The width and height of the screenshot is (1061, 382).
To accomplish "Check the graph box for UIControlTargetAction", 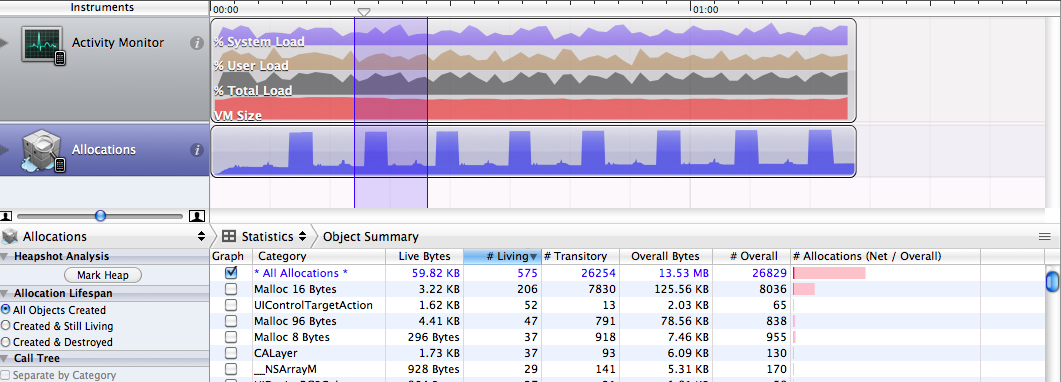I will (231, 305).
